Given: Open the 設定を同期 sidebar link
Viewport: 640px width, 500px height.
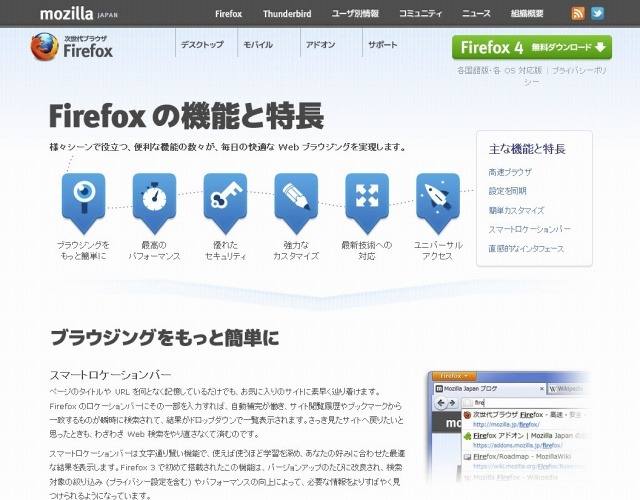Looking at the screenshot, I should [x=507, y=191].
